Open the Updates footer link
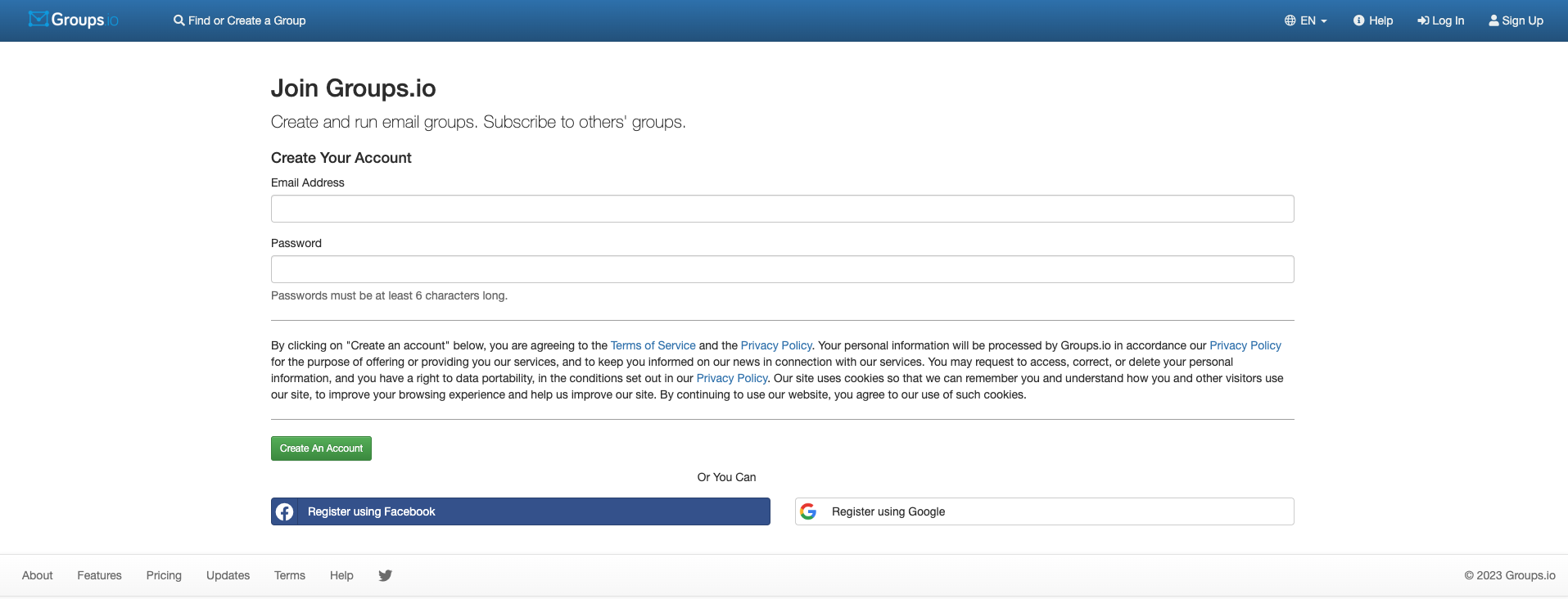 228,575
